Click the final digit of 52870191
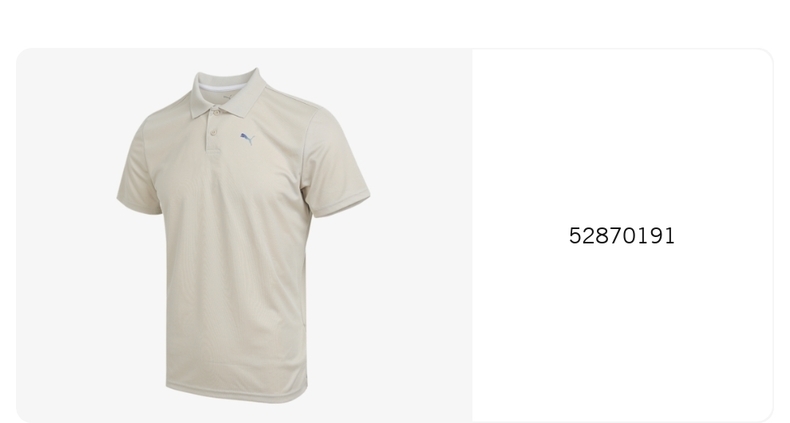Viewport: 790px width, 423px height. pyautogui.click(x=669, y=236)
